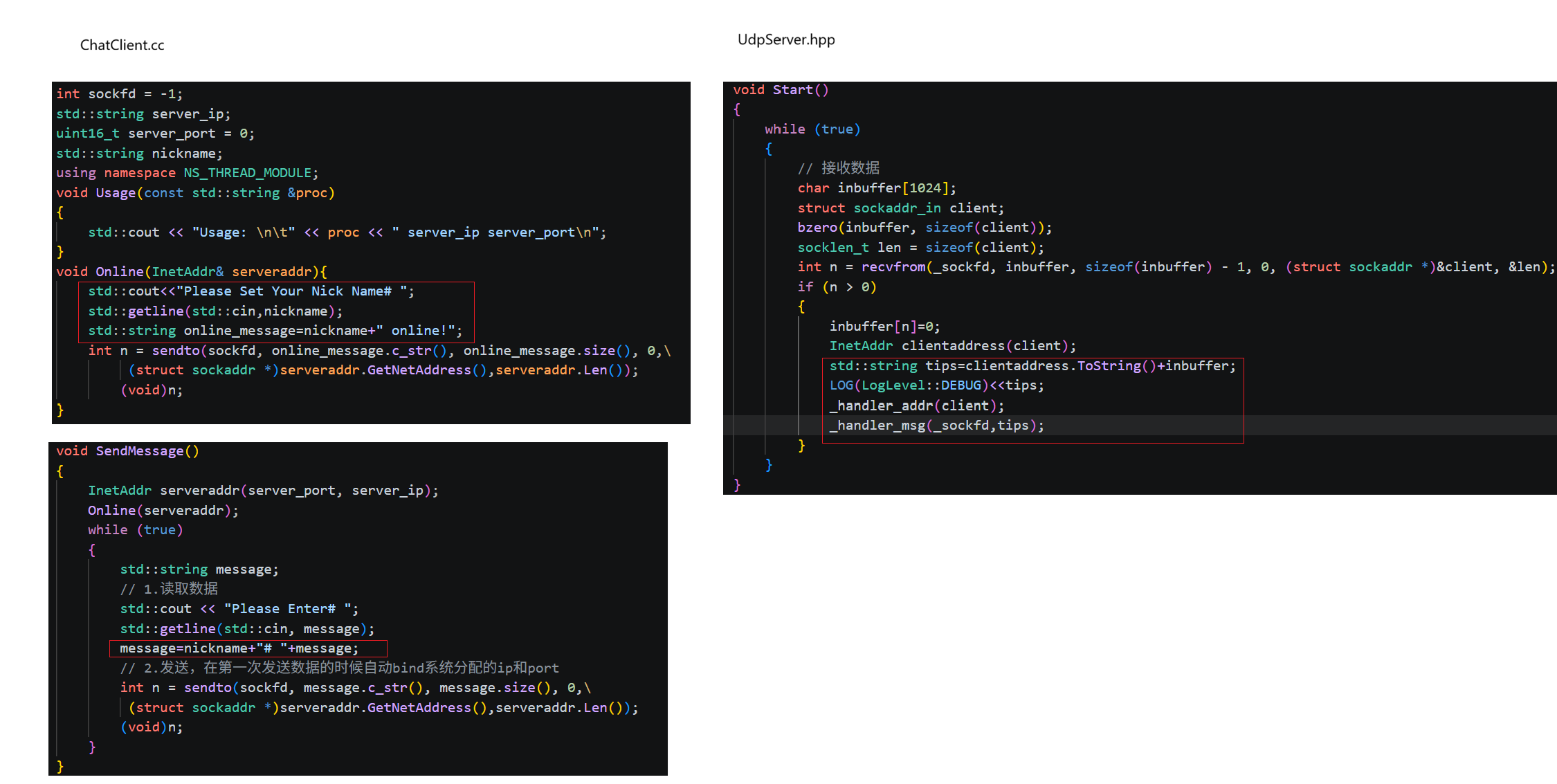
Task: Select the 'Online(serveraddr);' call line
Action: pyautogui.click(x=163, y=511)
